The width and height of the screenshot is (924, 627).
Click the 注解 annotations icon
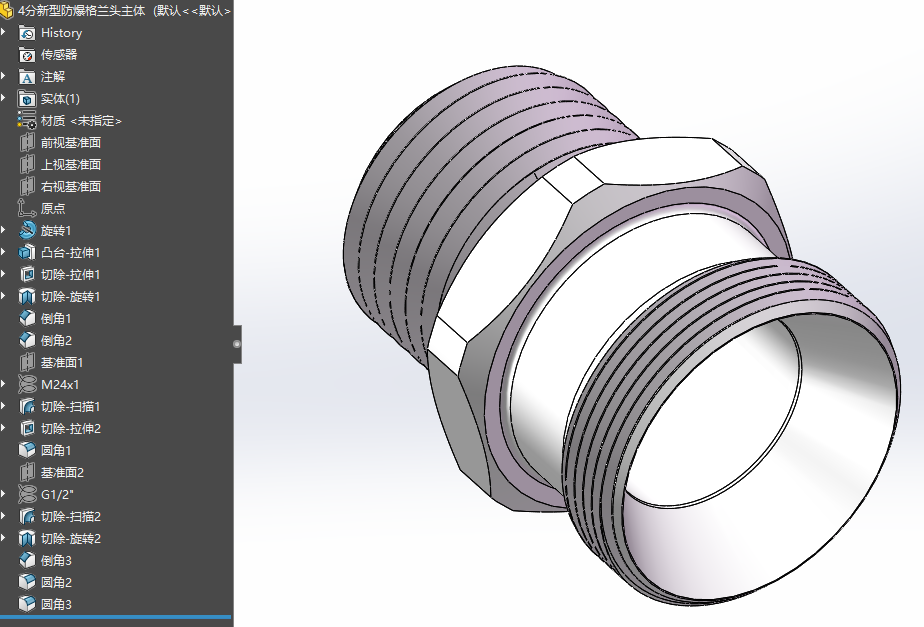27,77
